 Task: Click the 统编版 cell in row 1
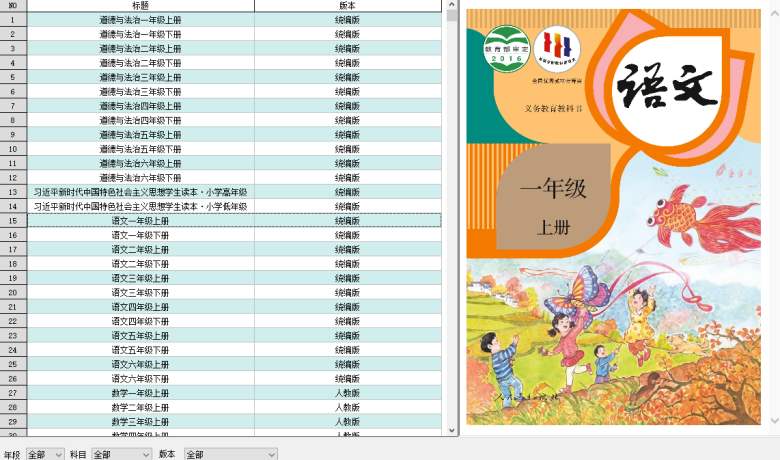348,20
